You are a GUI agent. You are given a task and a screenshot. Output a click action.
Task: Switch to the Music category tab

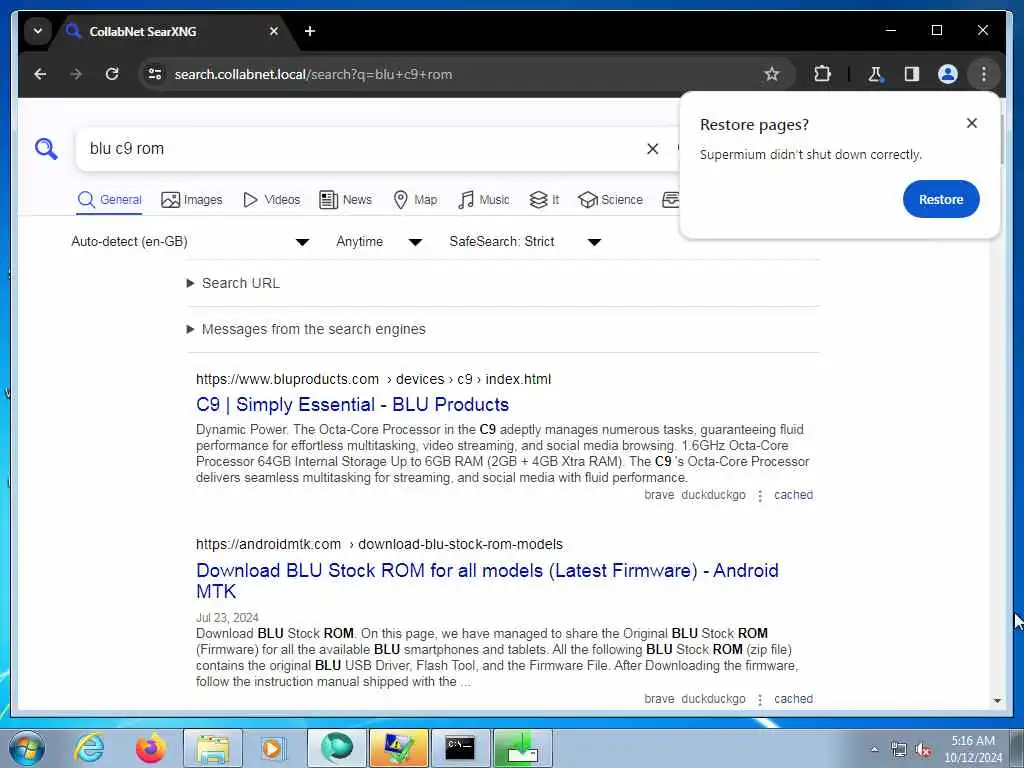483,200
